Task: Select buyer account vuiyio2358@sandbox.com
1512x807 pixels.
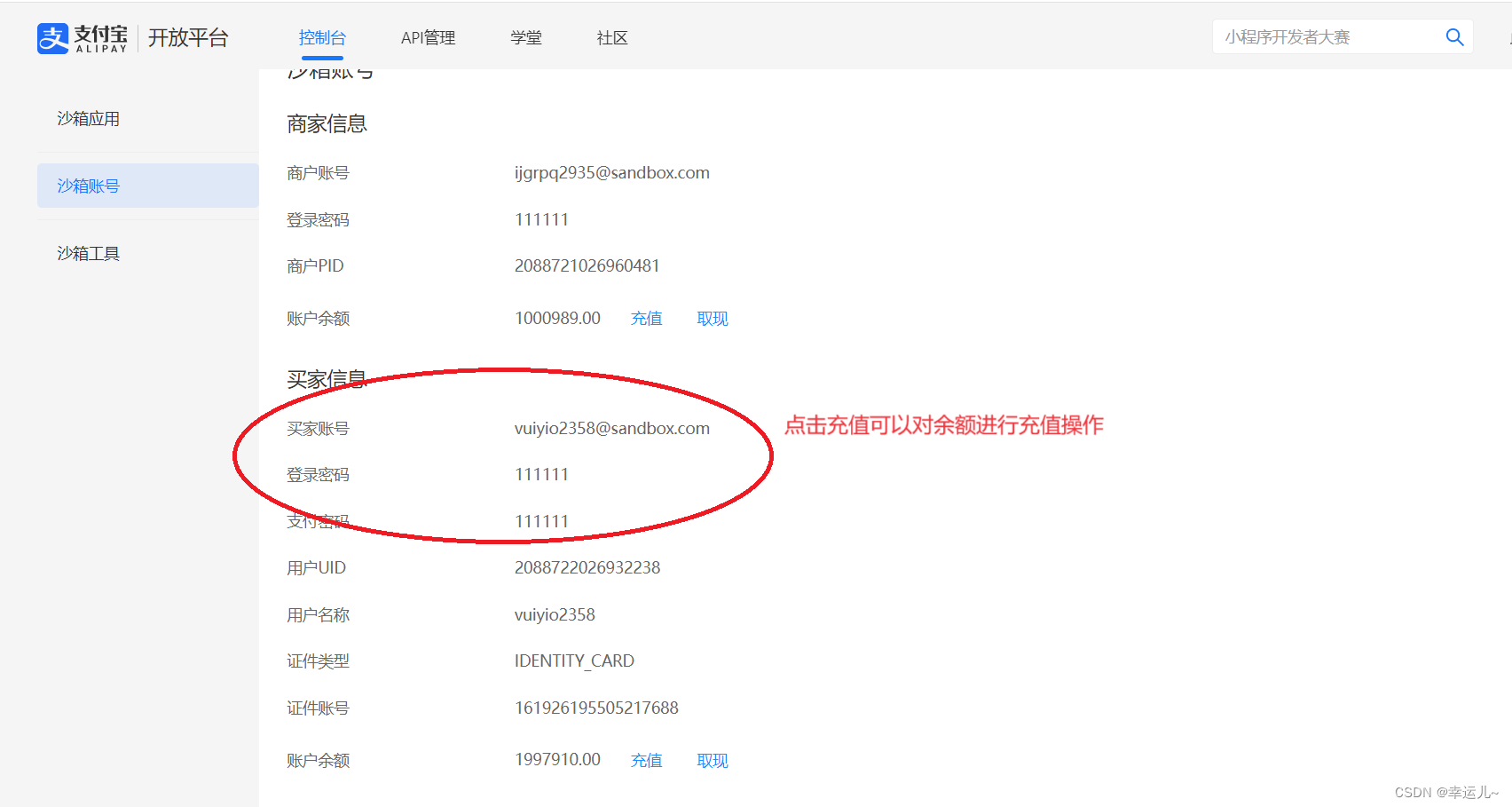Action: 612,429
